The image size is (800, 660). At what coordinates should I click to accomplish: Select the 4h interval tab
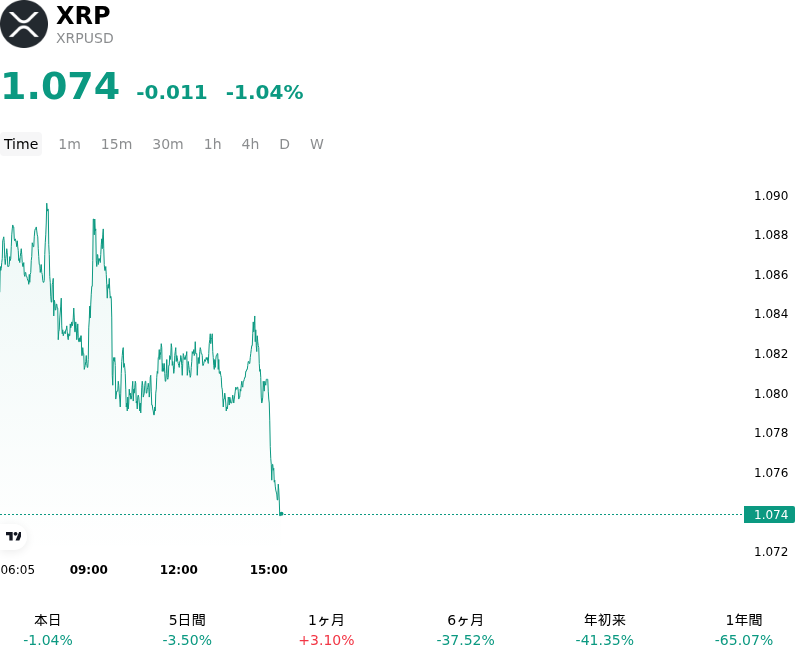coord(250,144)
